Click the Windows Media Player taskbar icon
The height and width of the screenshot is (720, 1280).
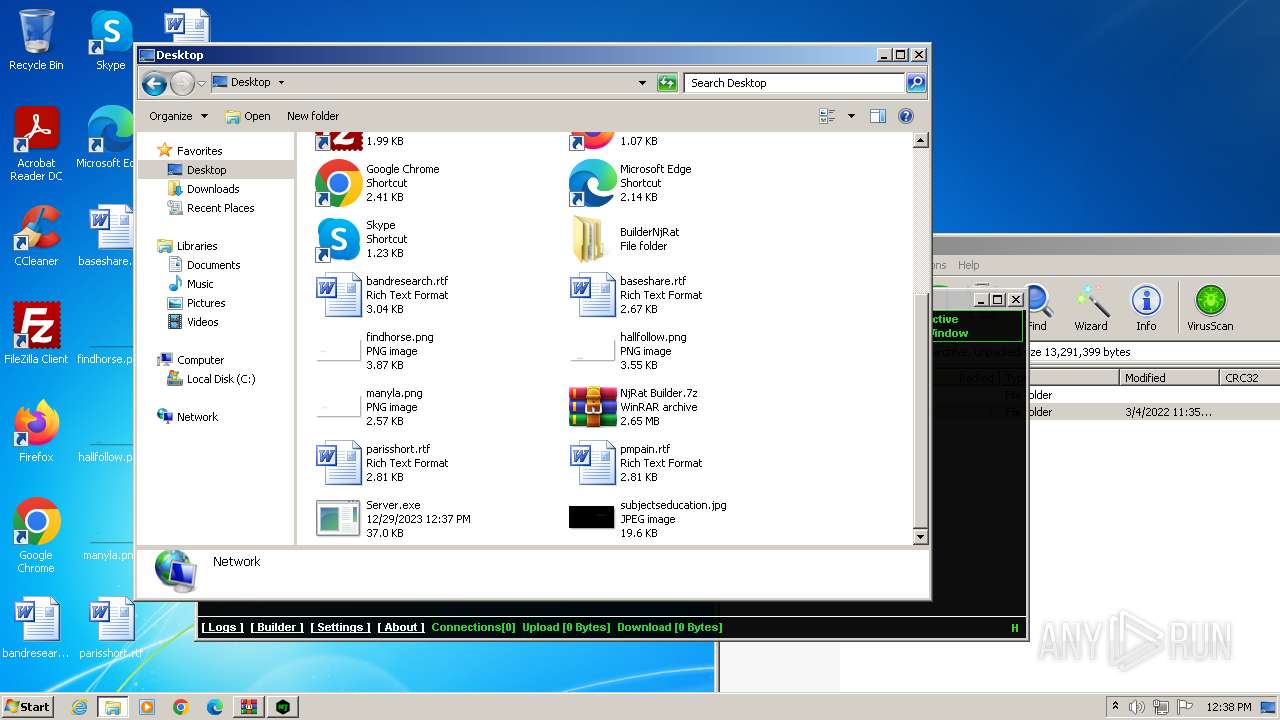point(147,707)
